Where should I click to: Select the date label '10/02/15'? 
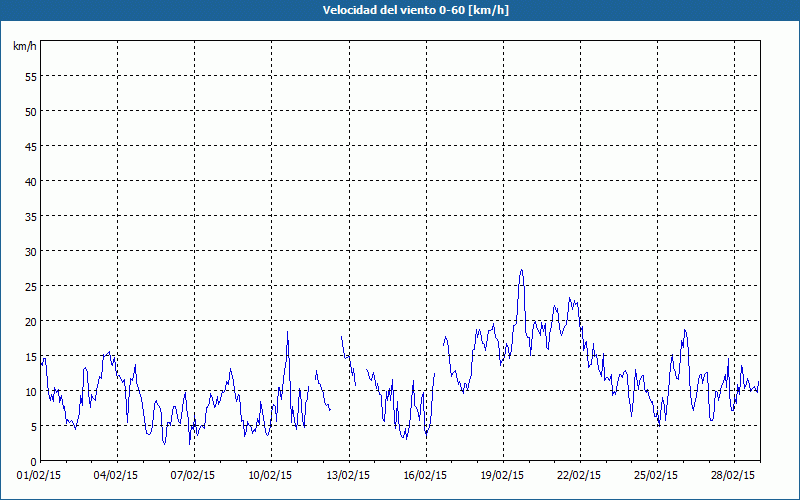[270, 475]
